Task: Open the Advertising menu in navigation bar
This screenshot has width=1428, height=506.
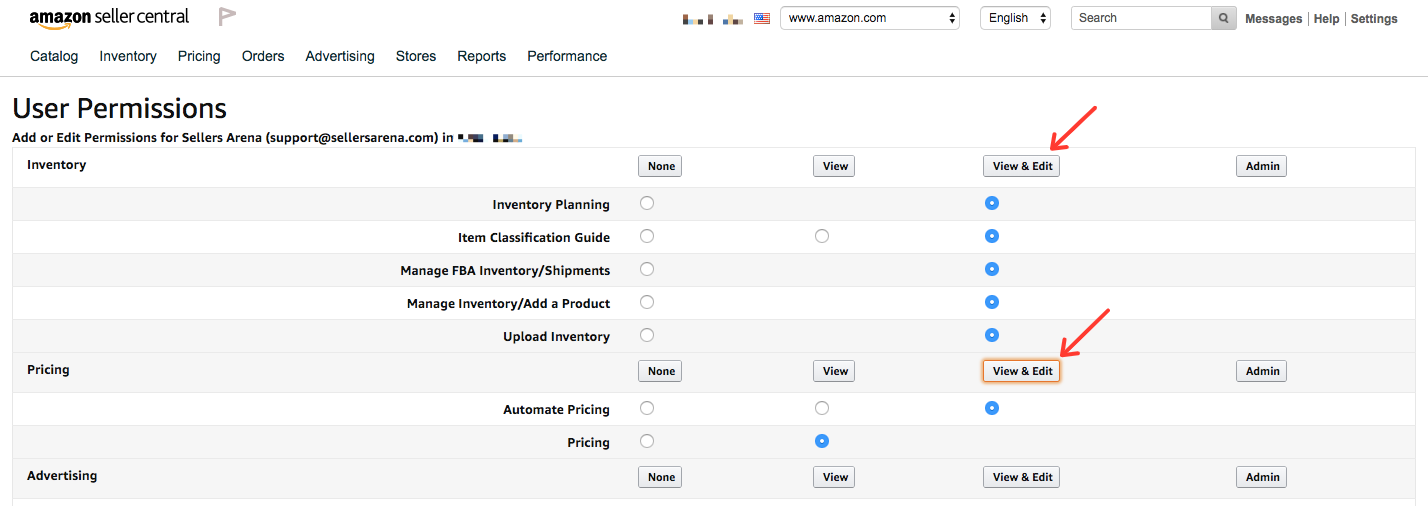Action: point(340,56)
